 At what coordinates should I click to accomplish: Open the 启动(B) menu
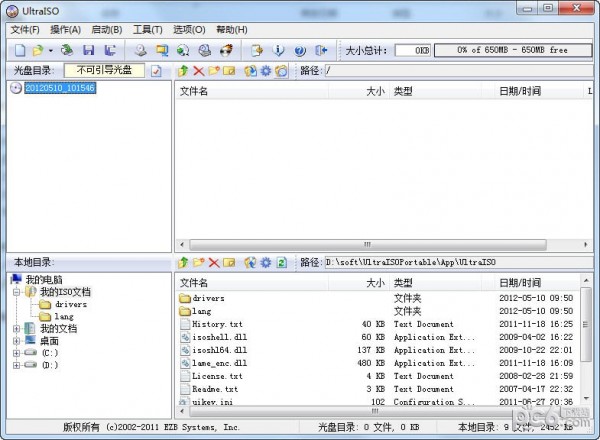(x=107, y=30)
